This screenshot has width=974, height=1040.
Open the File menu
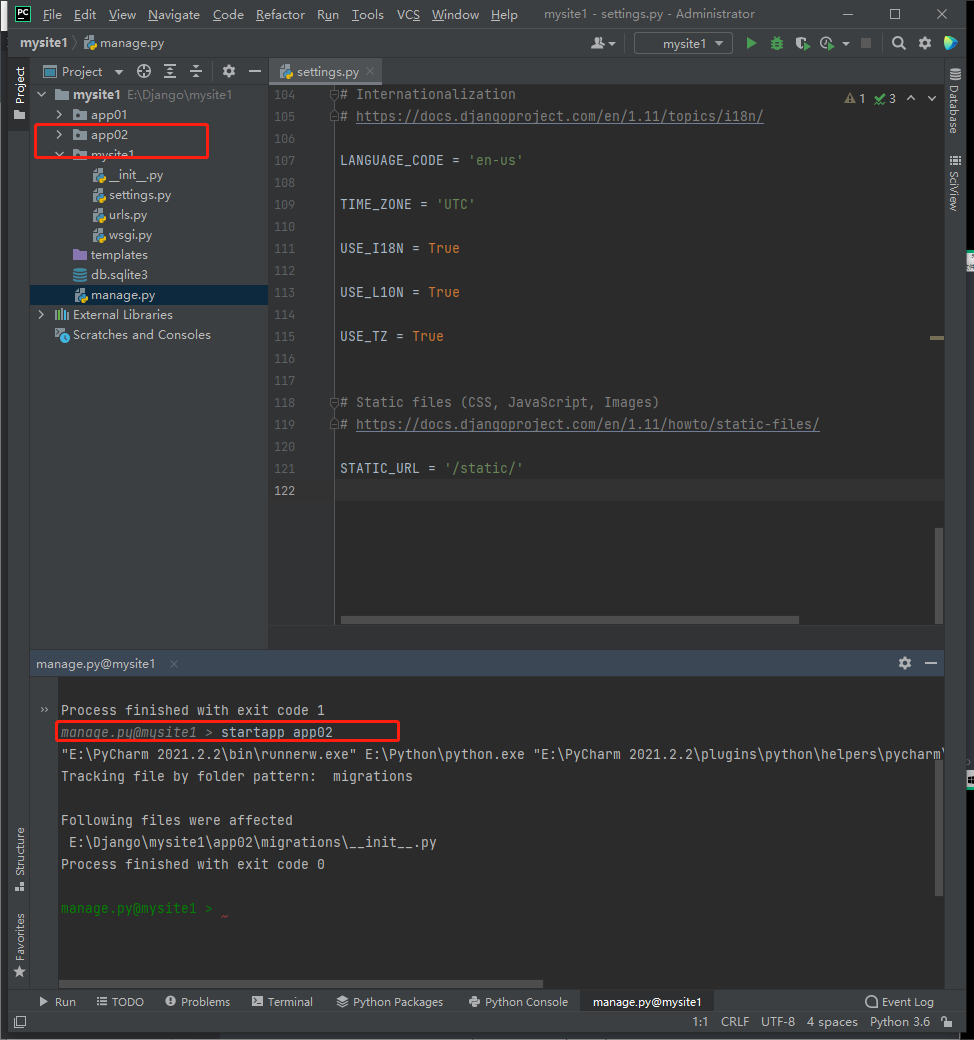click(52, 15)
